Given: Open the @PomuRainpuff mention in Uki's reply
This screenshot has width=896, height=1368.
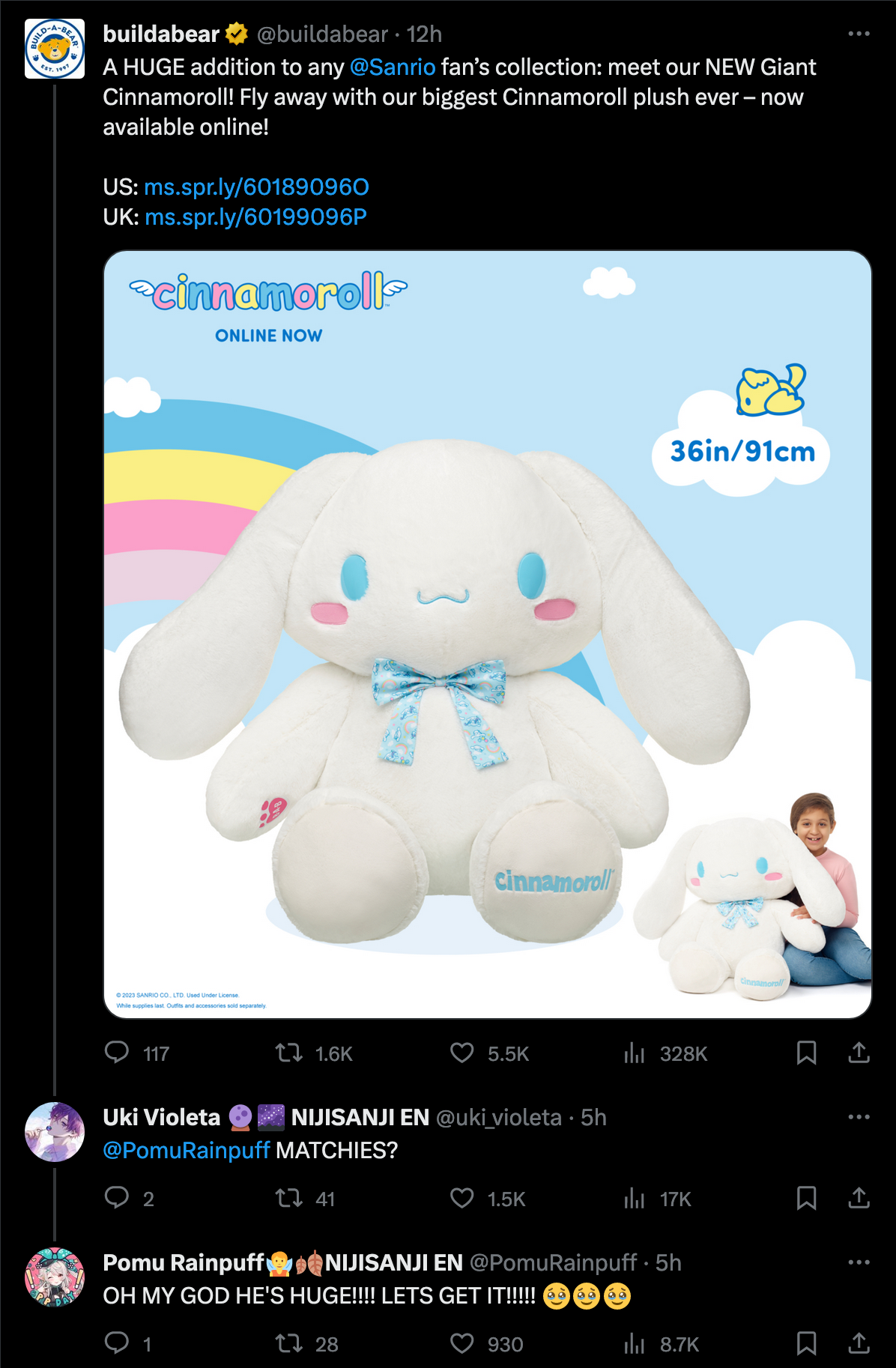Looking at the screenshot, I should 186,1150.
